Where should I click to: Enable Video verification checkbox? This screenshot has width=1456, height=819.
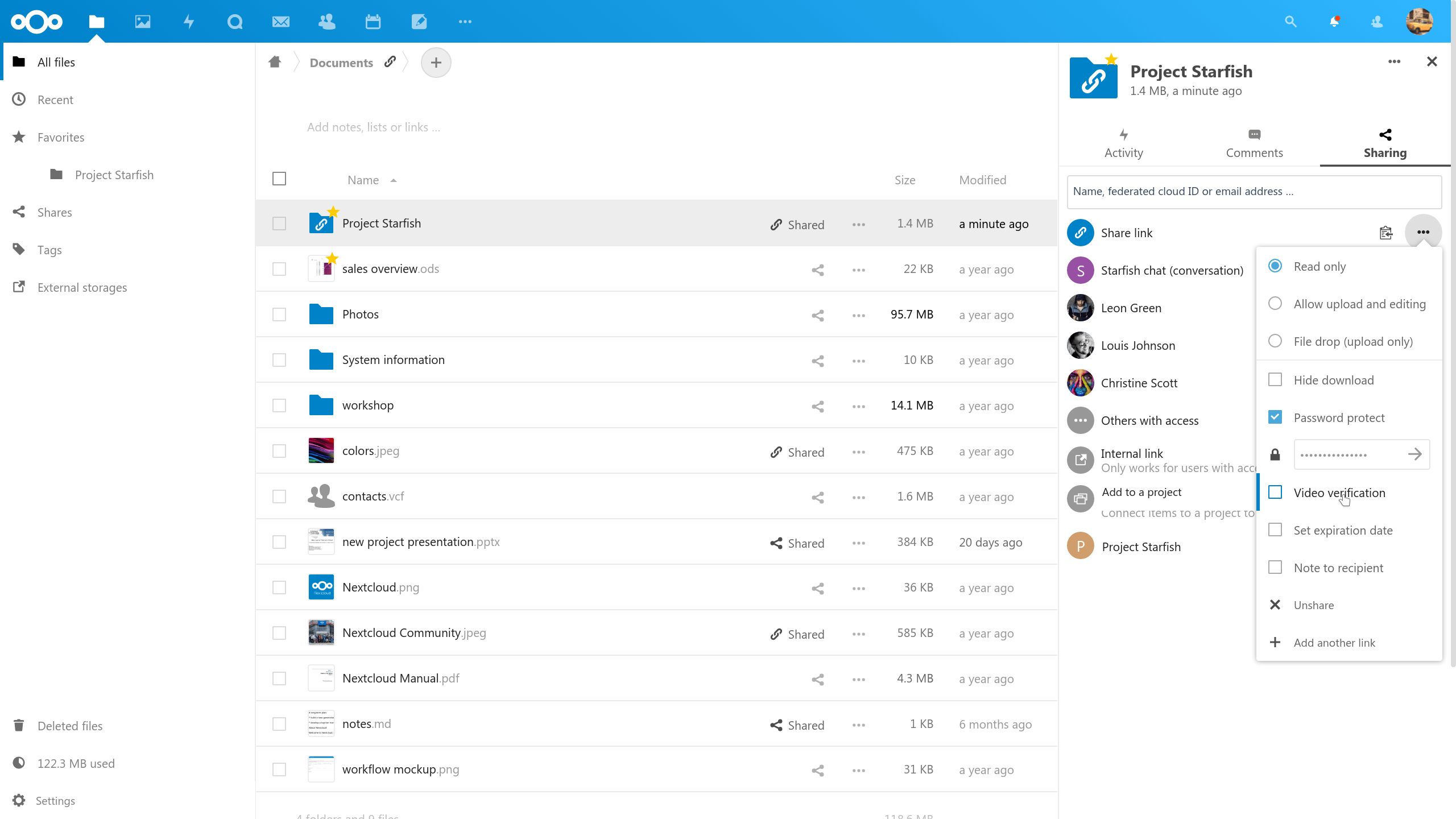(1275, 493)
